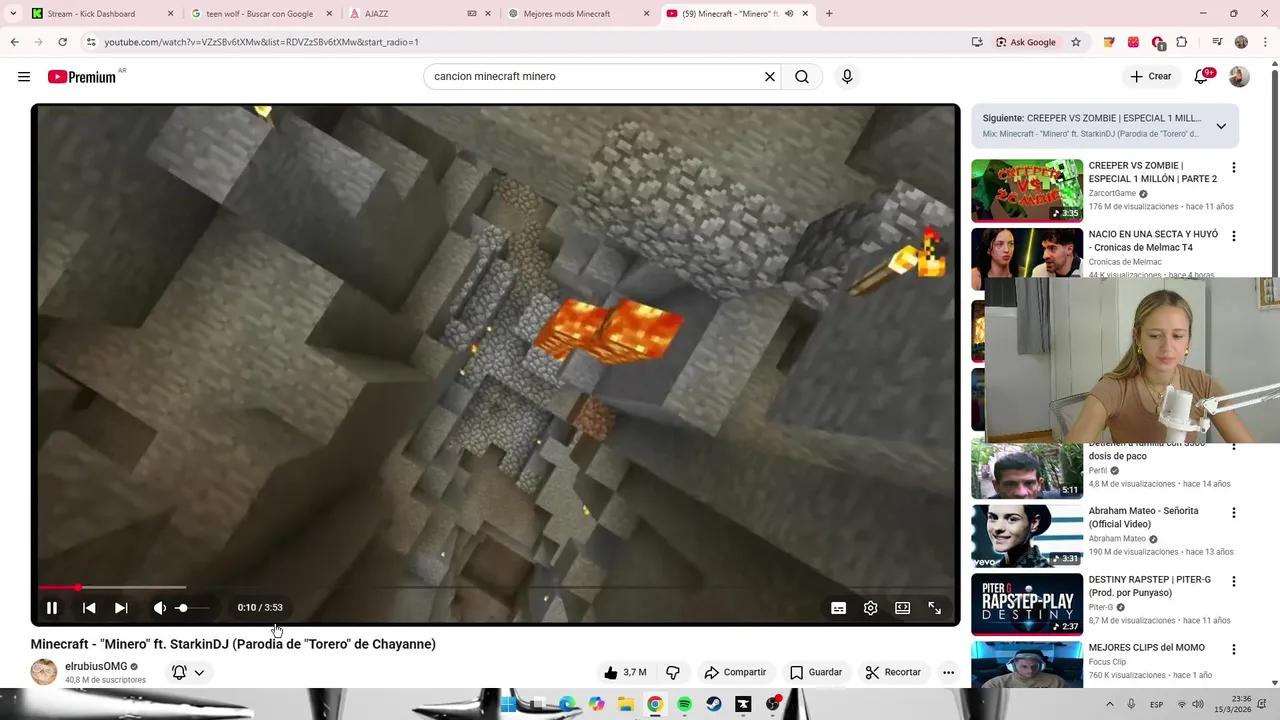
Task: Adjust the player volume slider
Action: tap(192, 607)
